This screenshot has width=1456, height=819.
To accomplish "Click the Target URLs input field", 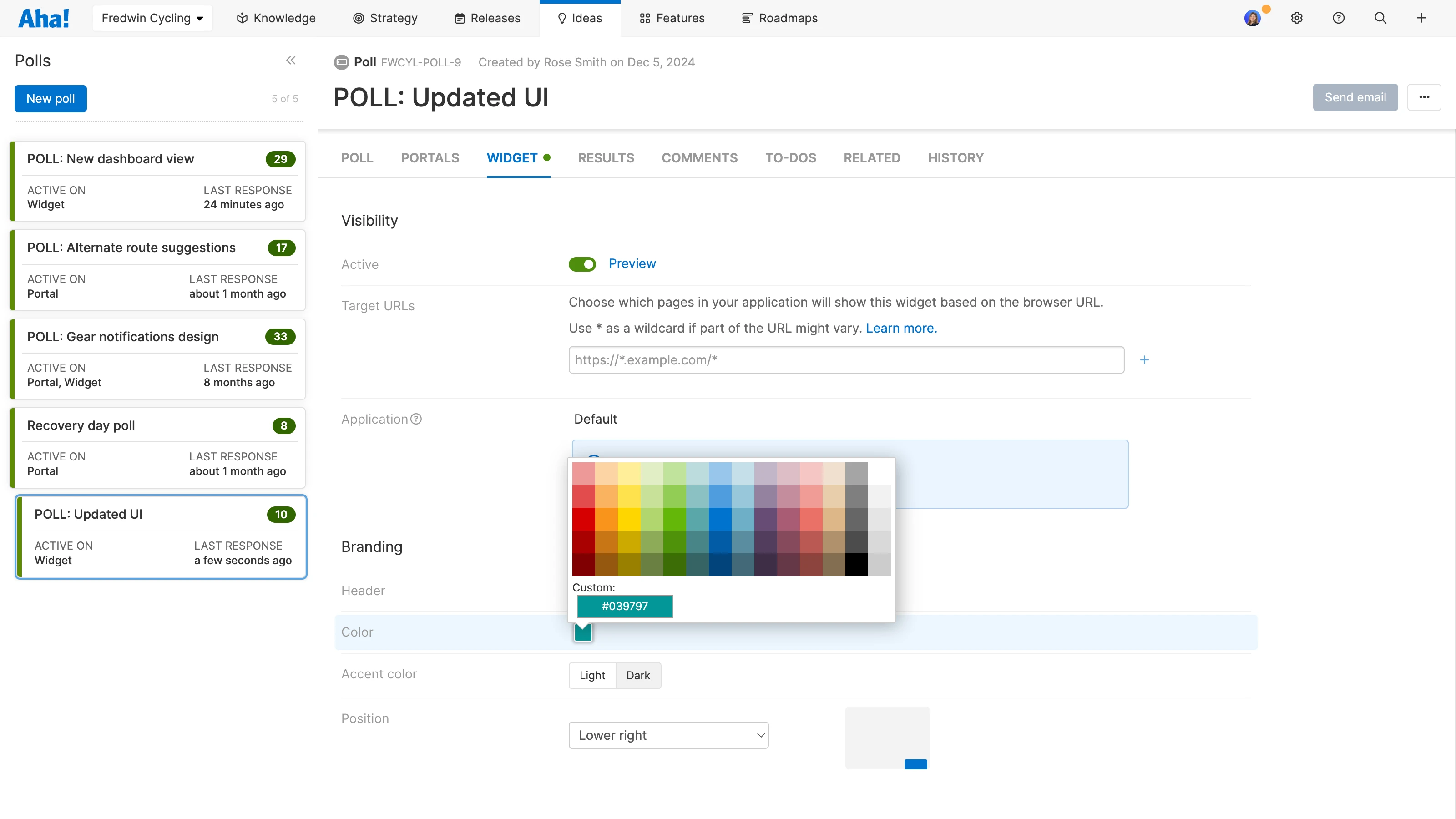I will coord(845,360).
